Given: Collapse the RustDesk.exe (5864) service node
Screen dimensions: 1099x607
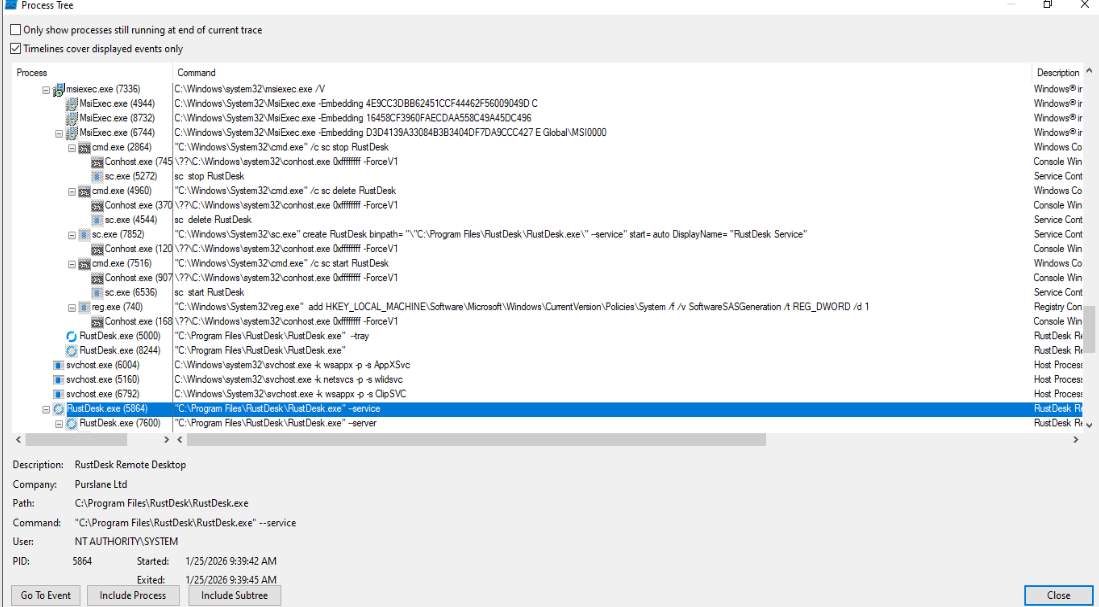Looking at the screenshot, I should tap(46, 409).
